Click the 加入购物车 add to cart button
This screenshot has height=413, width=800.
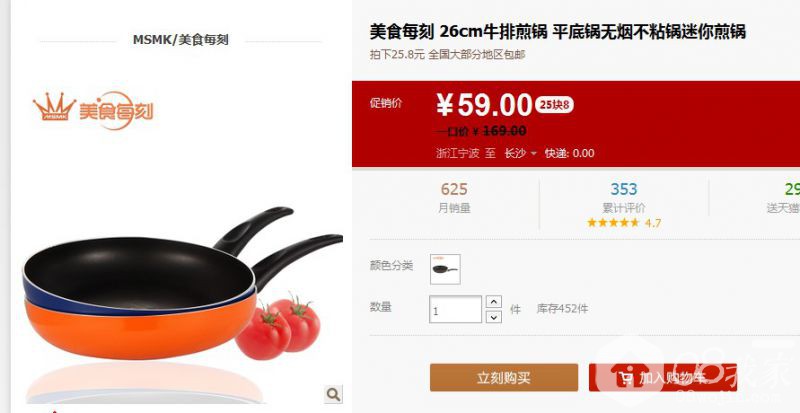pos(663,378)
